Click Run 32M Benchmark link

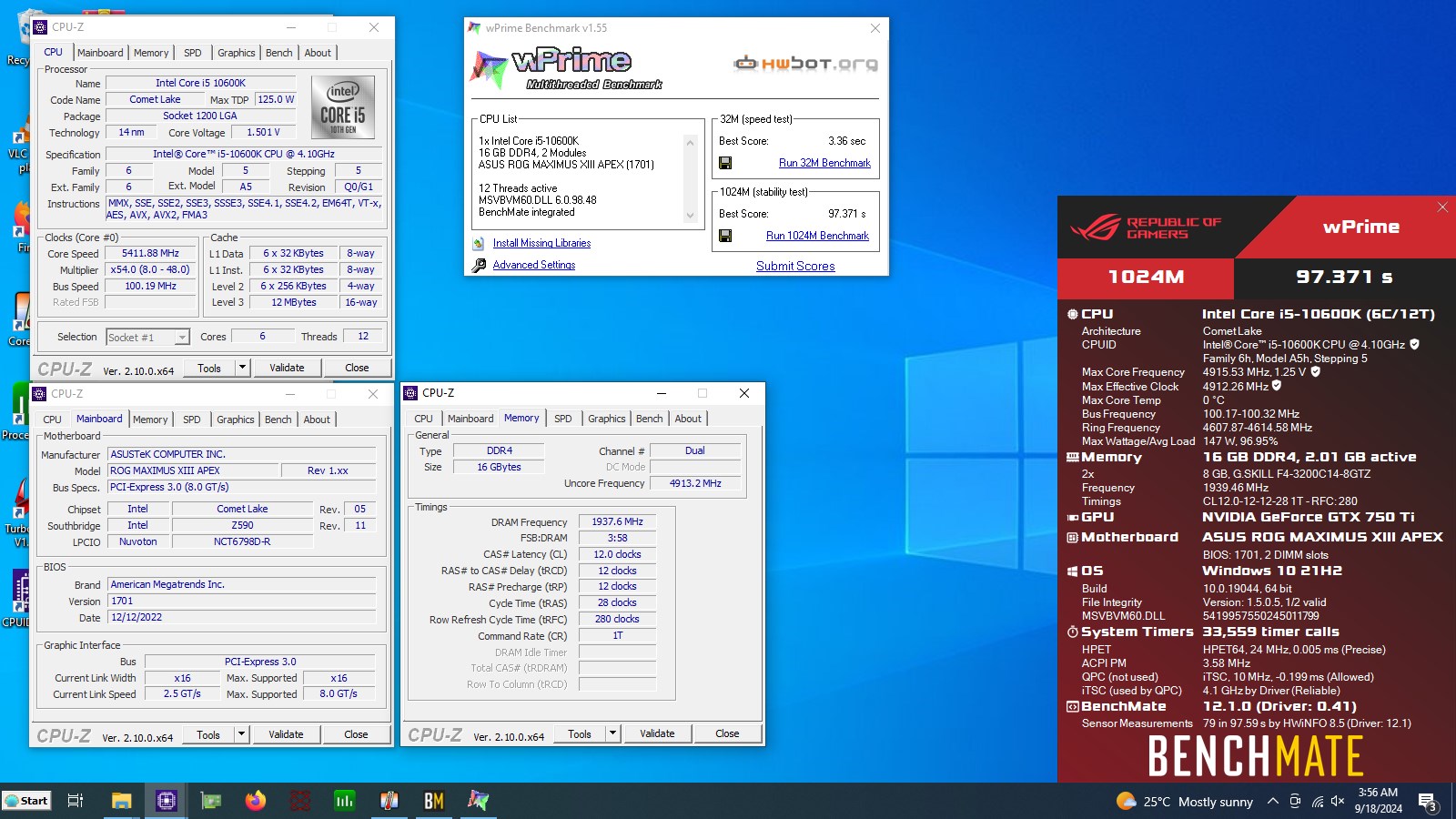824,163
